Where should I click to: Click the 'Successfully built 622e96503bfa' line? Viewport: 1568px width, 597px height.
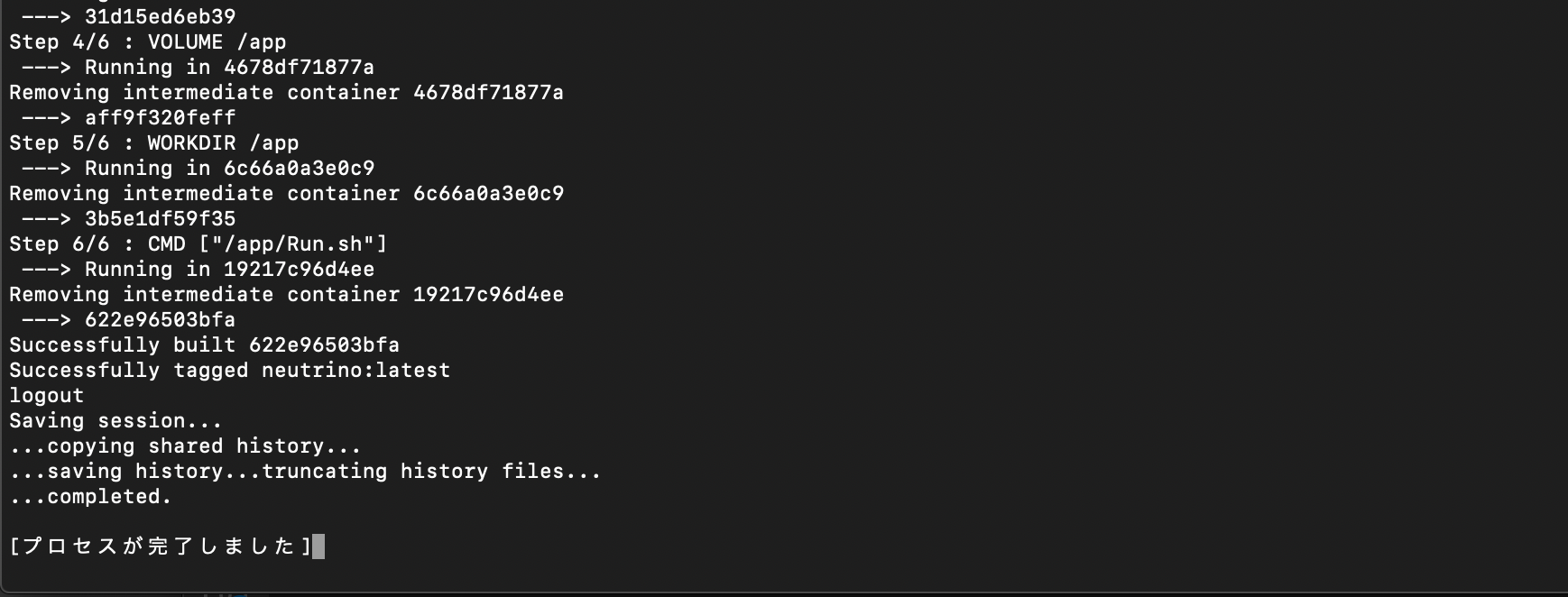(x=205, y=345)
